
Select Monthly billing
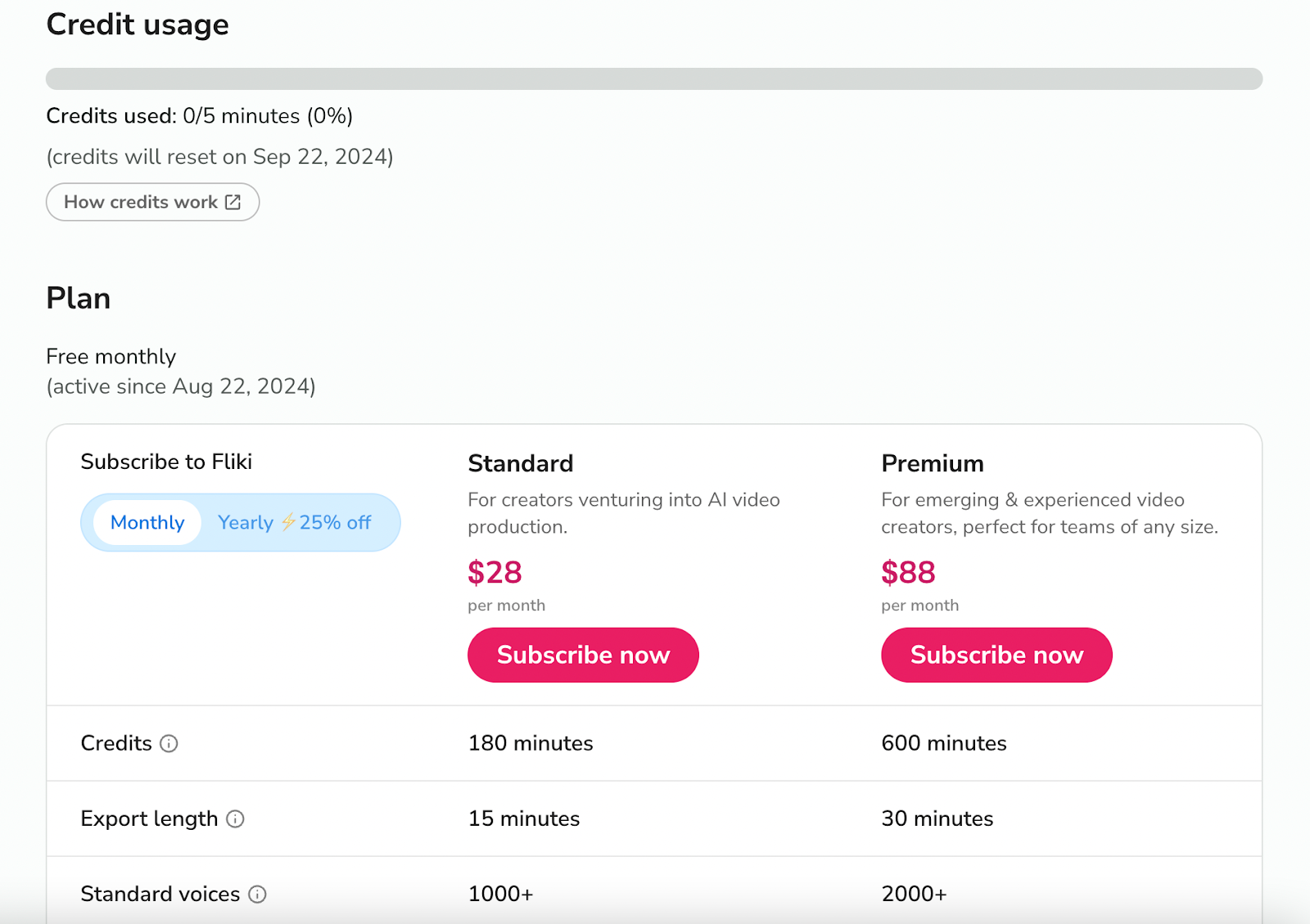[x=147, y=522]
